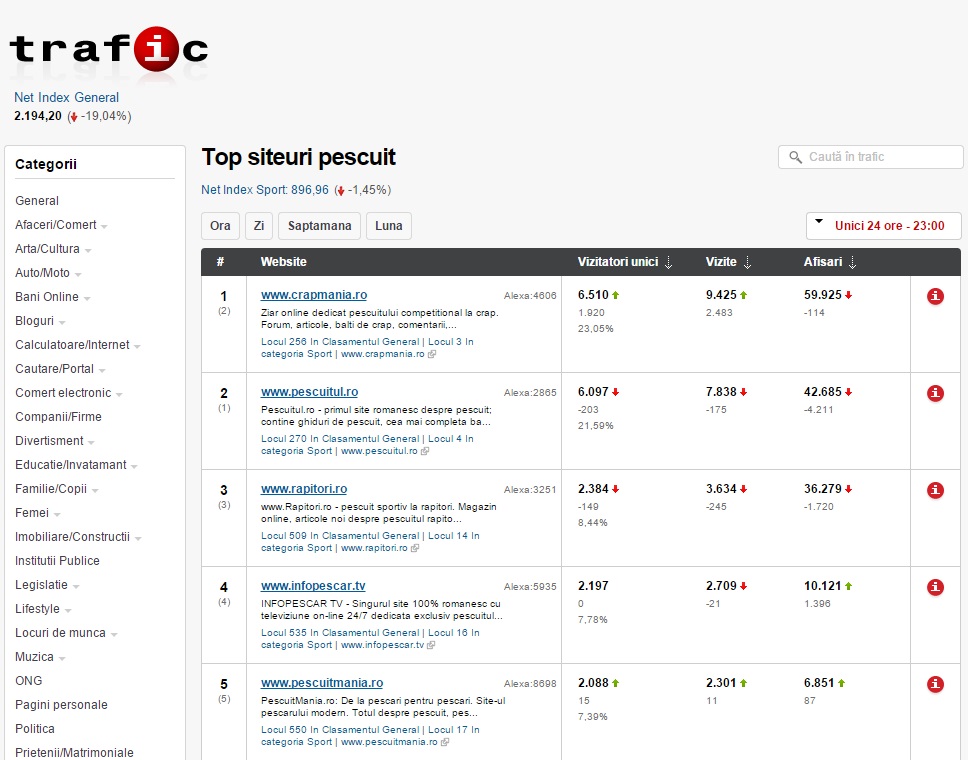Viewport: 968px width, 760px height.
Task: Open the www.pescuitmania.ro title link
Action: pos(322,683)
